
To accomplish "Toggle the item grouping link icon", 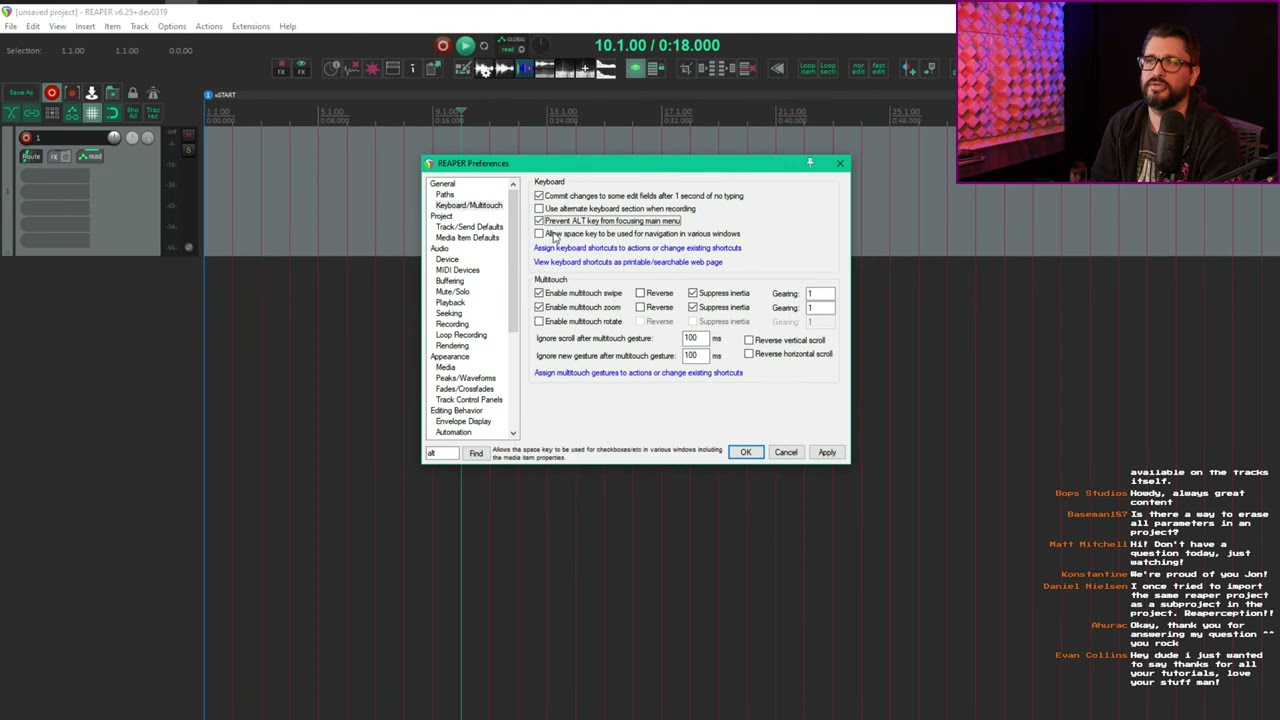I will (32, 113).
